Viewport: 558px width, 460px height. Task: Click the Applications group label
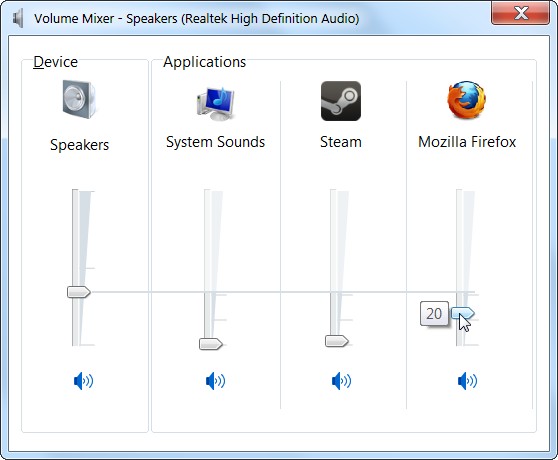205,62
